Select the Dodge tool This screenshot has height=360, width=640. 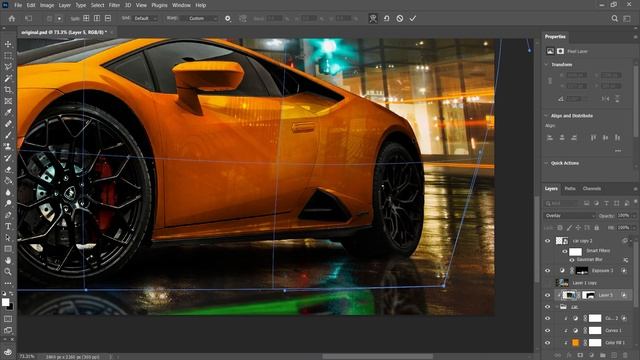[x=8, y=203]
